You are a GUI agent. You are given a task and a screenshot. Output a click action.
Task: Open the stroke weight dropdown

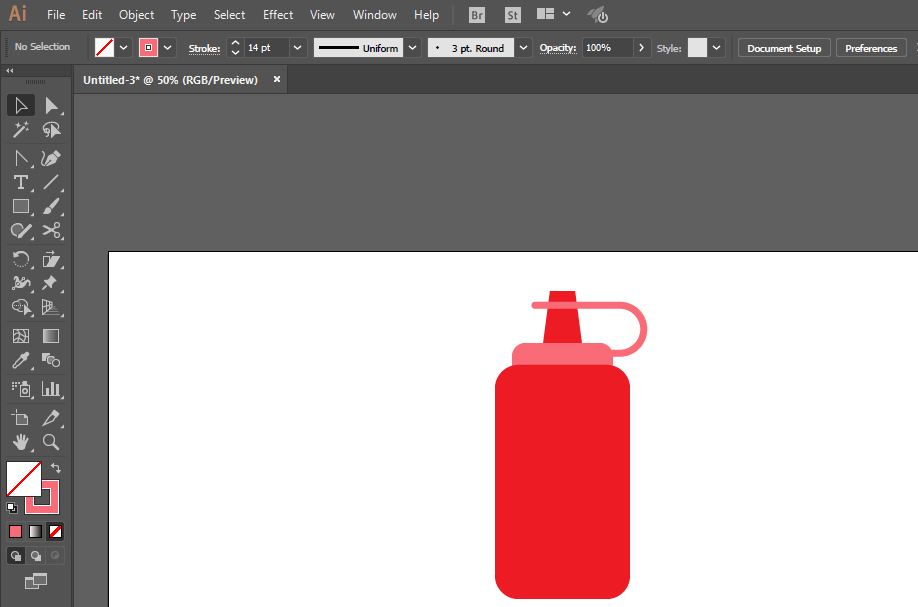click(x=298, y=48)
